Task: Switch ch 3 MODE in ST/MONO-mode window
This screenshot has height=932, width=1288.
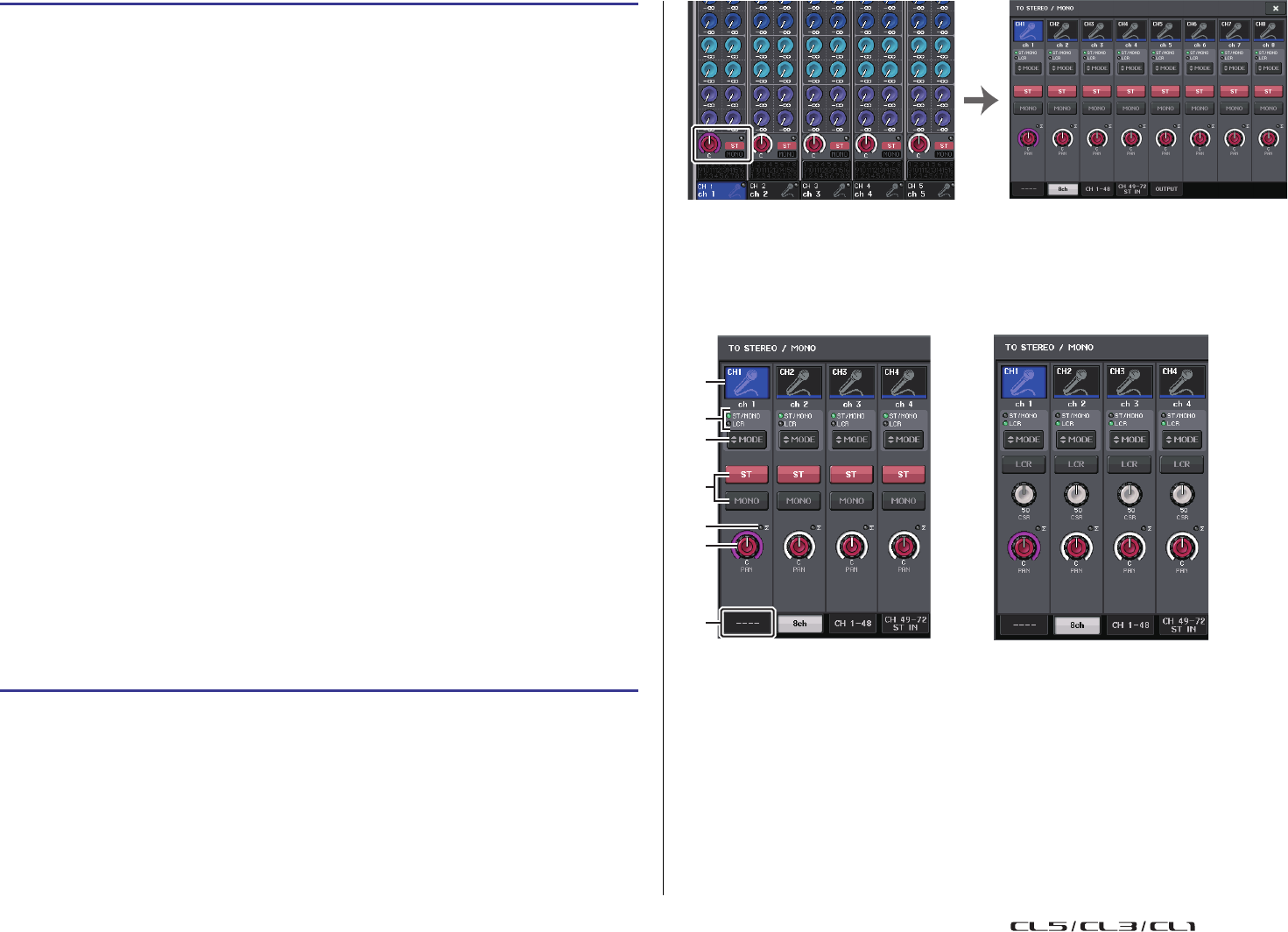Action: click(852, 440)
